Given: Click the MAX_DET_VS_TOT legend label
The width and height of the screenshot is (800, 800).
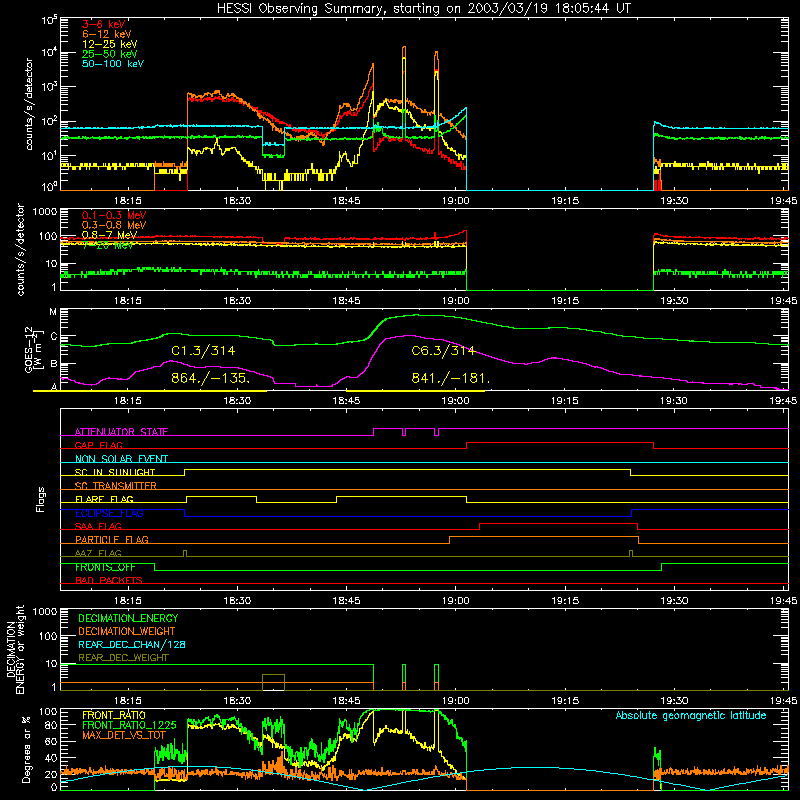Looking at the screenshot, I should (124, 735).
